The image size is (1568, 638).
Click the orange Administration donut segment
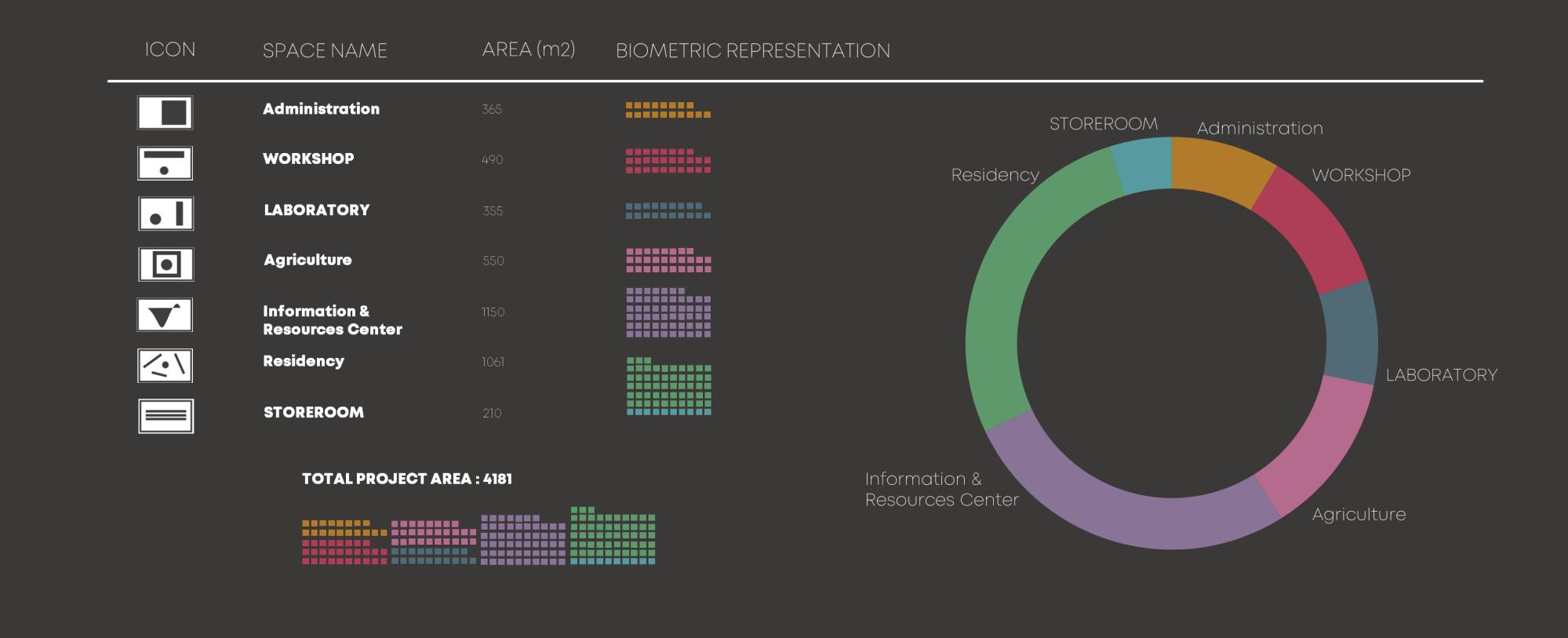[x=1220, y=167]
